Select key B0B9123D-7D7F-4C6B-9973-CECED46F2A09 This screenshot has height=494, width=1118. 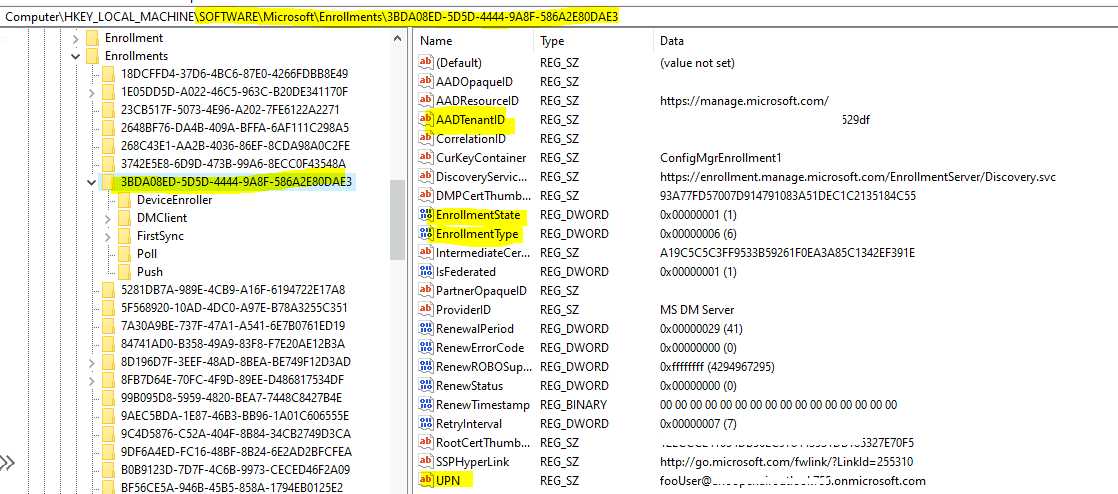point(235,470)
